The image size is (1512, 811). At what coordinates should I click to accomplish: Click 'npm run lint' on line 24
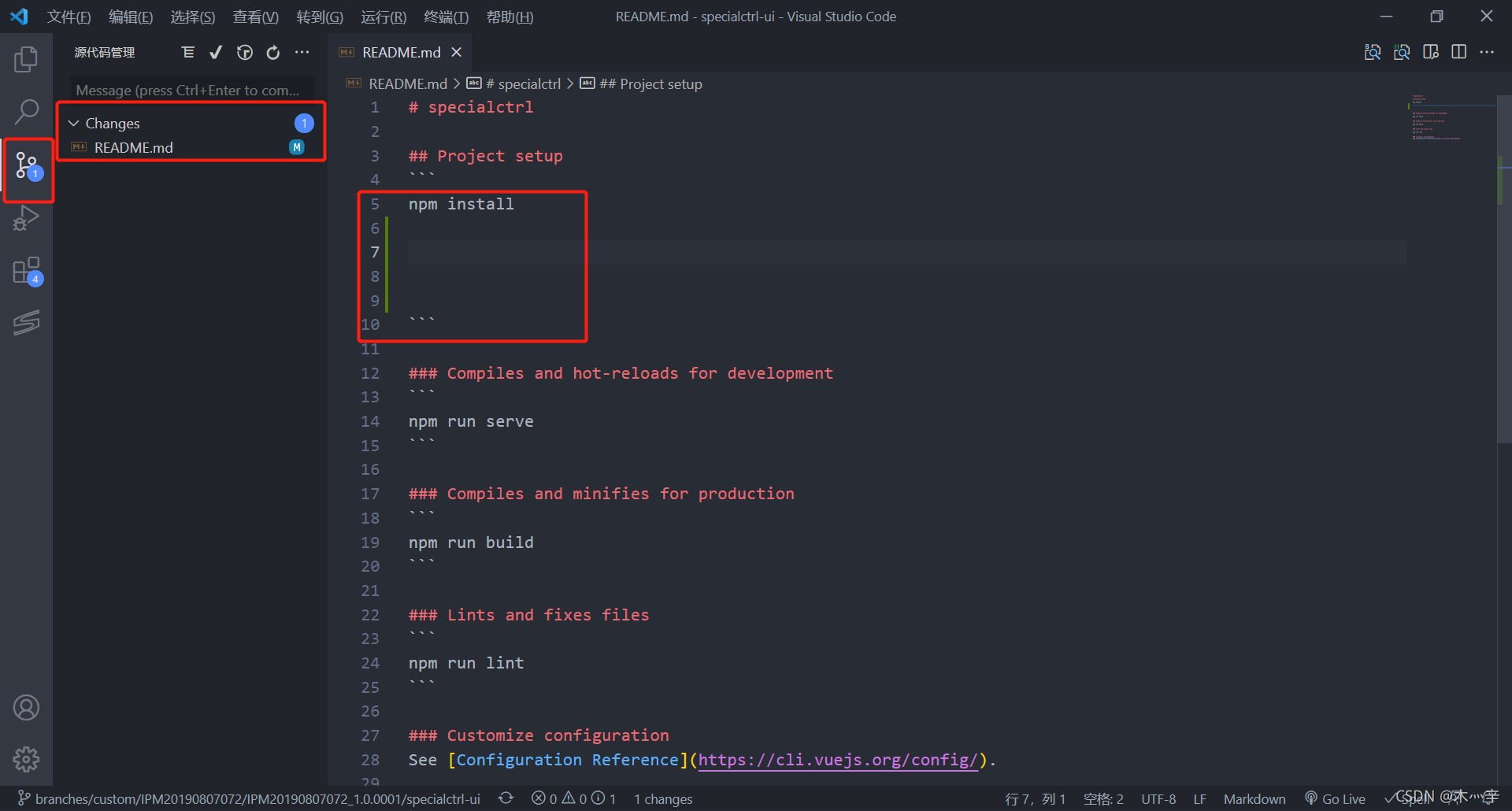(465, 663)
